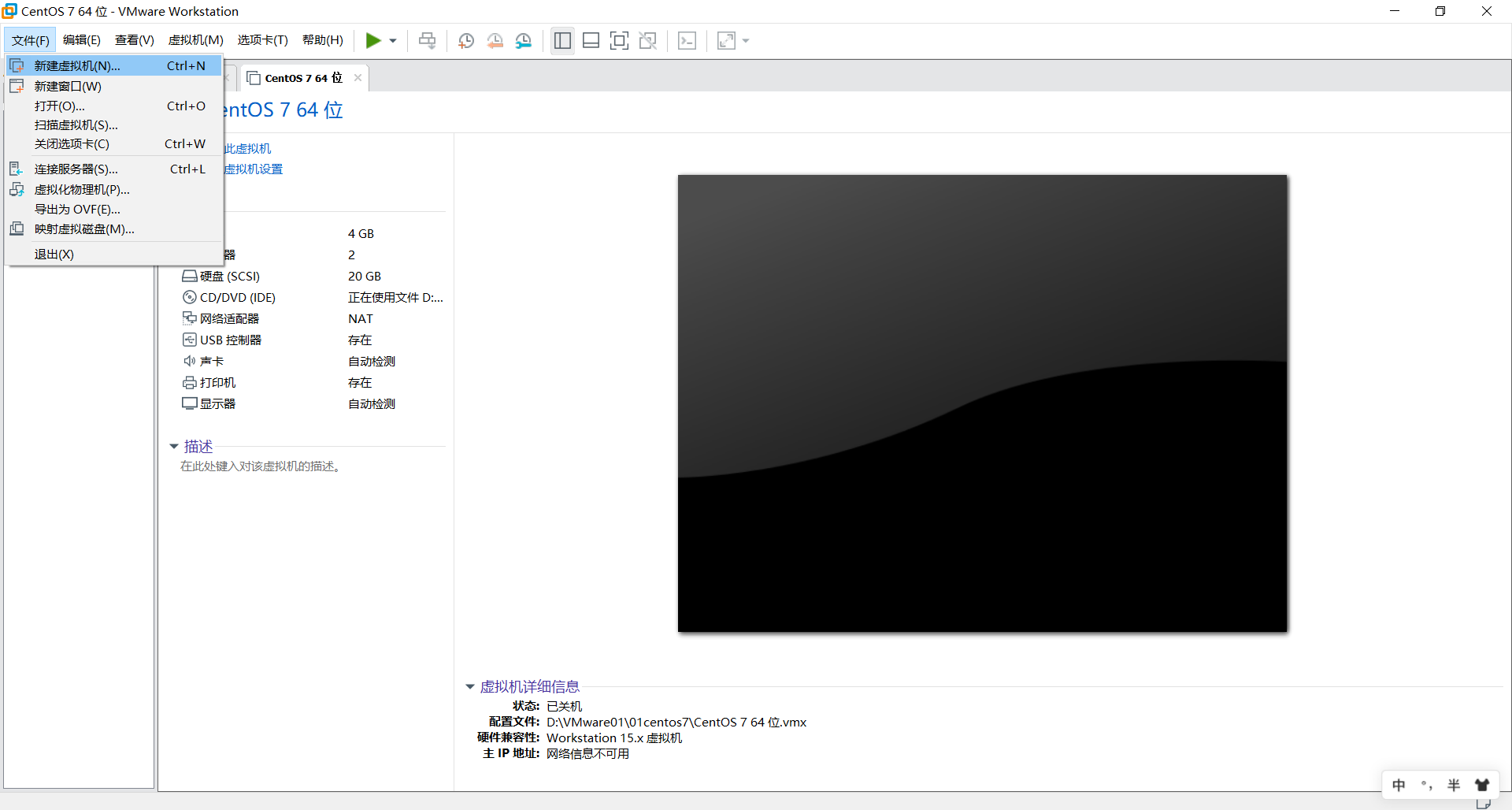Image resolution: width=1512 pixels, height=810 pixels.
Task: Choose 关闭选项卡(C) menu entry
Action: click(x=114, y=143)
